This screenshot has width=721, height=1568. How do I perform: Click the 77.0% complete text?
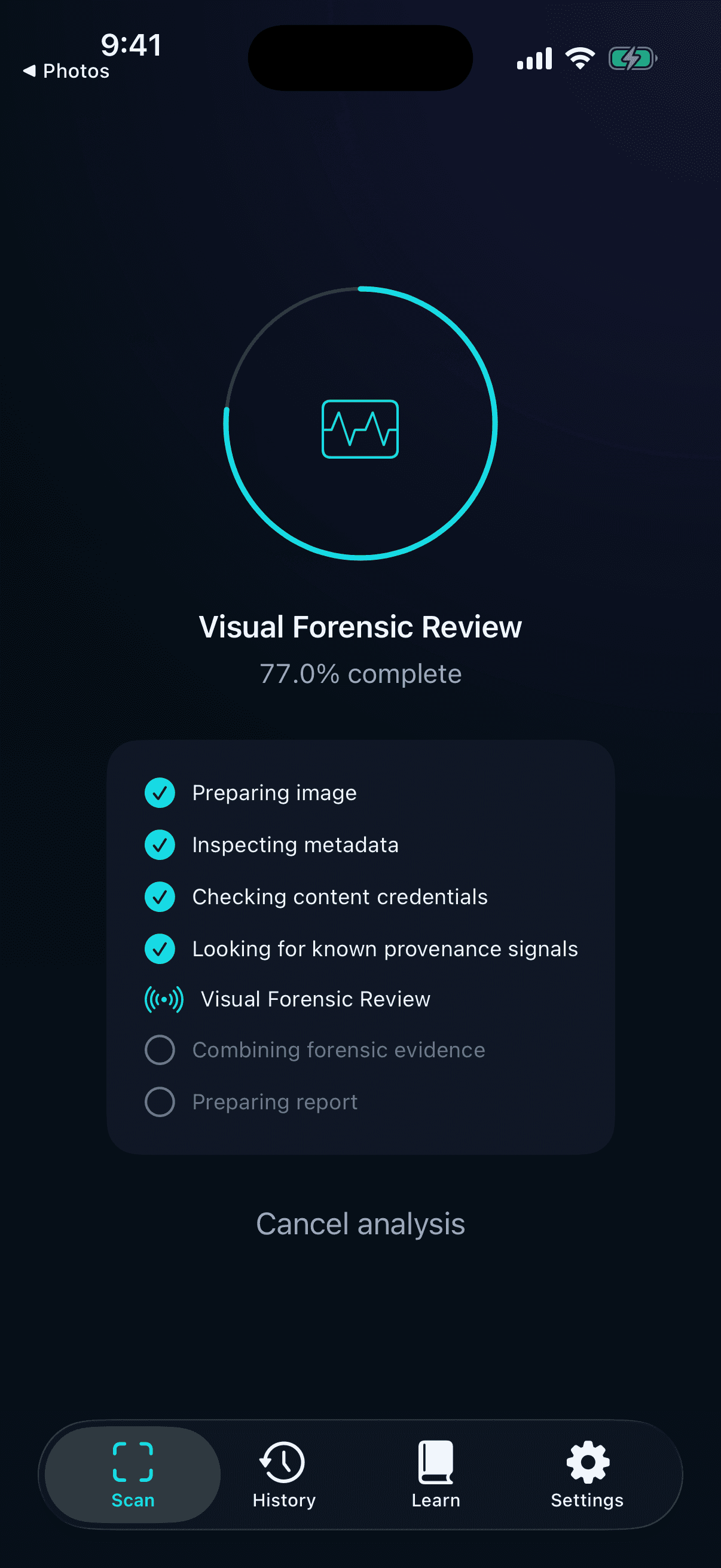pyautogui.click(x=360, y=674)
